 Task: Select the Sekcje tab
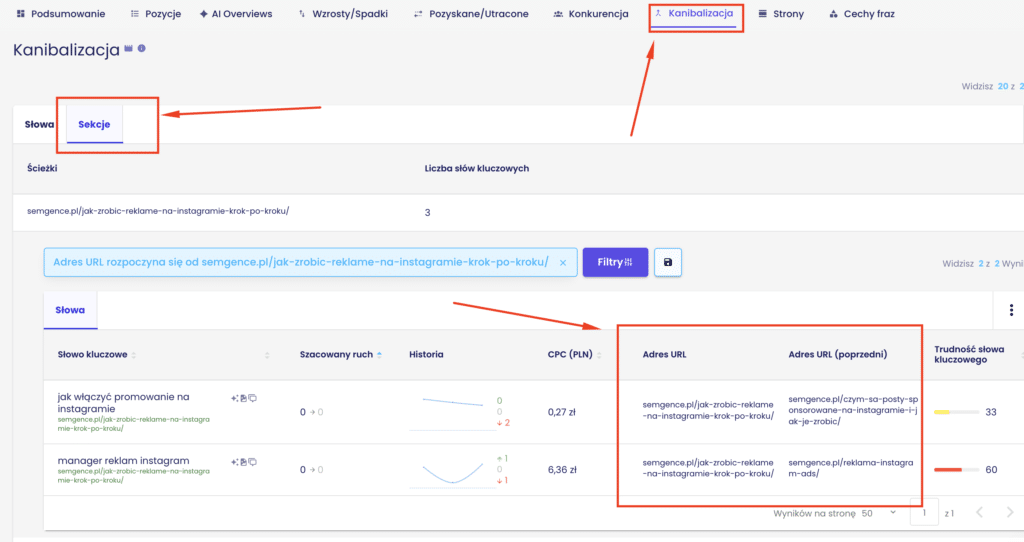94,124
